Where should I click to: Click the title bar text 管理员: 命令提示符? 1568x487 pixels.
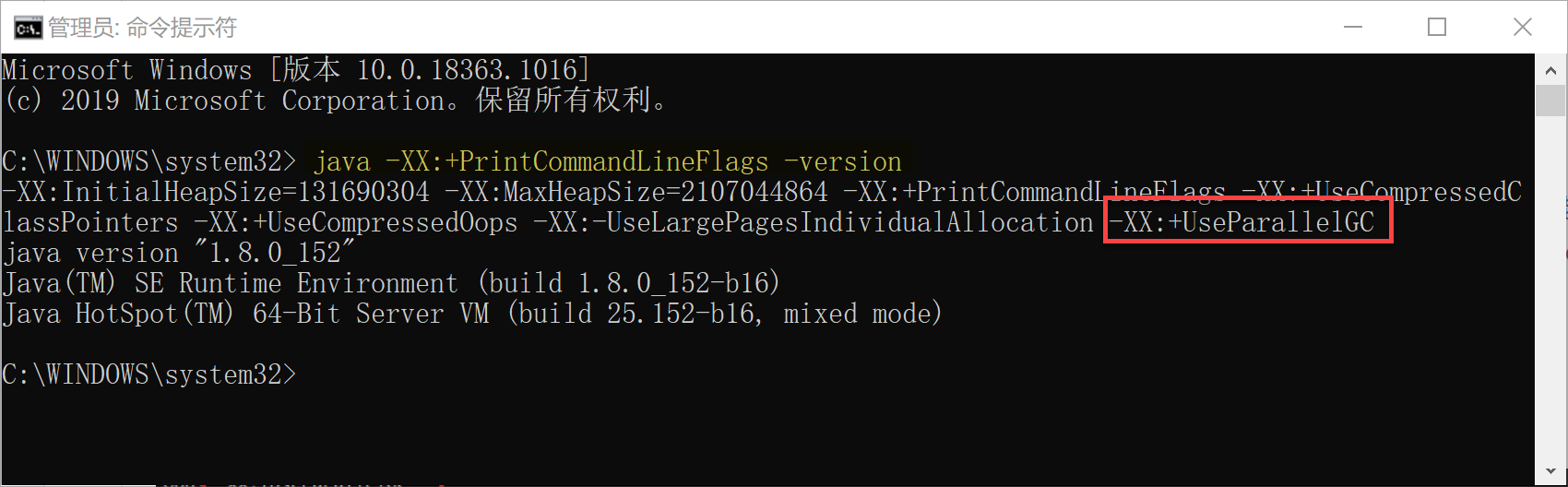point(143,28)
